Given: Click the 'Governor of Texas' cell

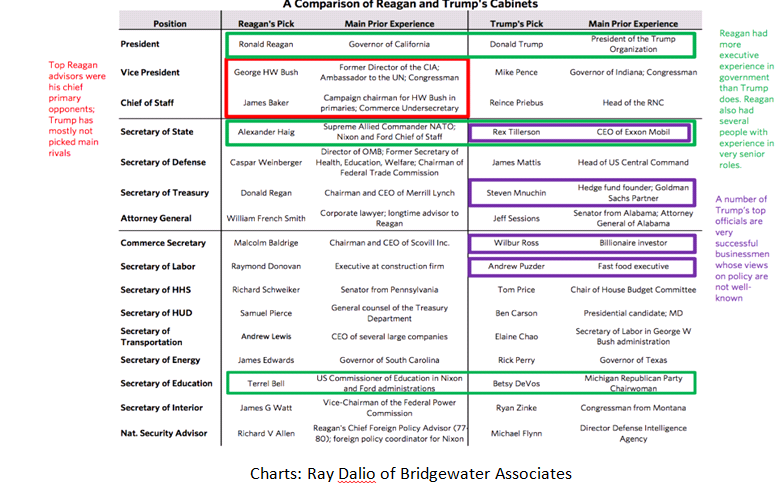Looking at the screenshot, I should click(x=633, y=360).
